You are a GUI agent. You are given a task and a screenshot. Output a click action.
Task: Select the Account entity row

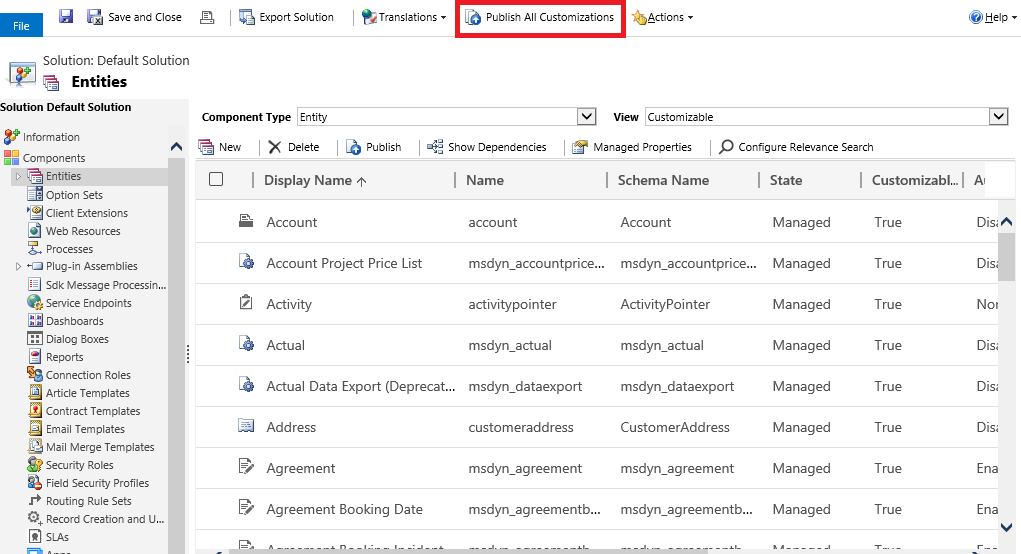pyautogui.click(x=597, y=222)
